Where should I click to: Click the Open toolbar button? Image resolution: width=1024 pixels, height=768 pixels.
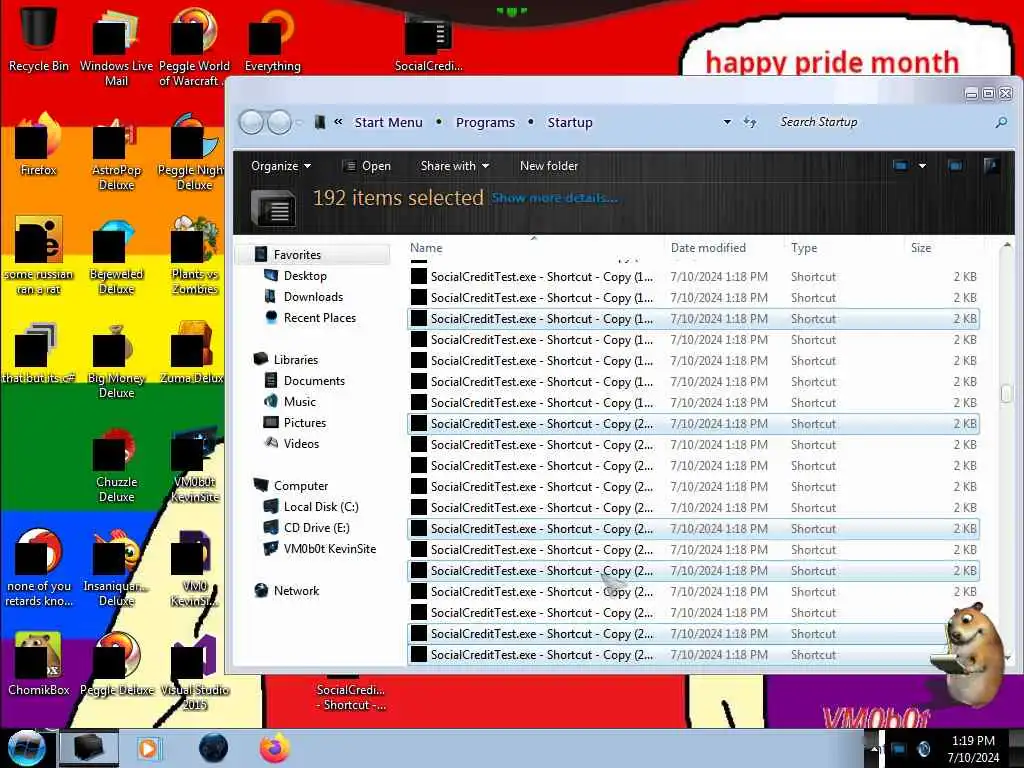pos(368,166)
